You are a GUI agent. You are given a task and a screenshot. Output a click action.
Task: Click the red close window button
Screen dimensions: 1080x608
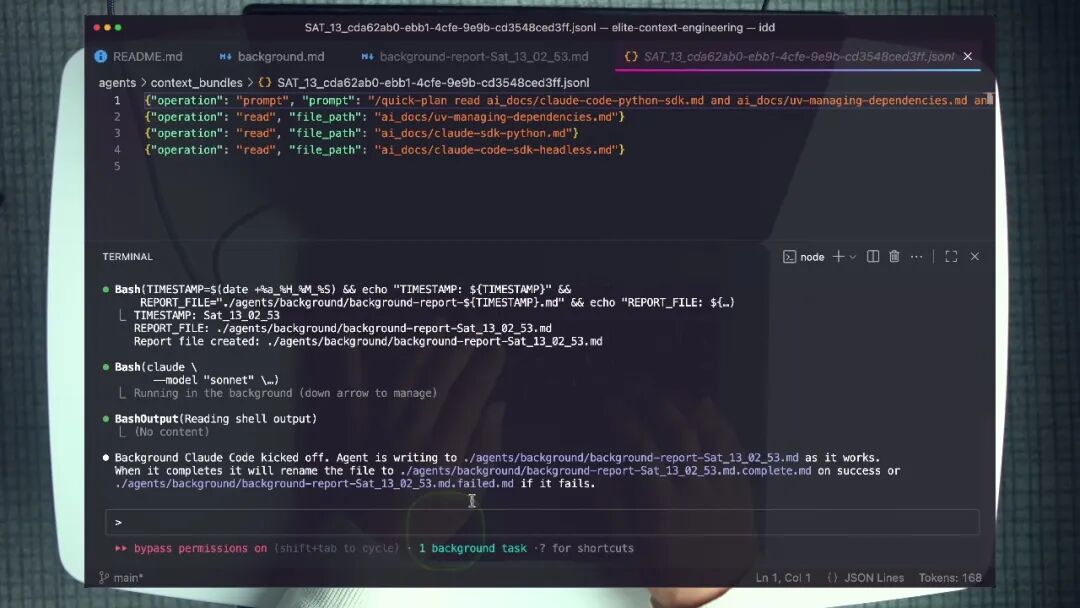coord(96,28)
